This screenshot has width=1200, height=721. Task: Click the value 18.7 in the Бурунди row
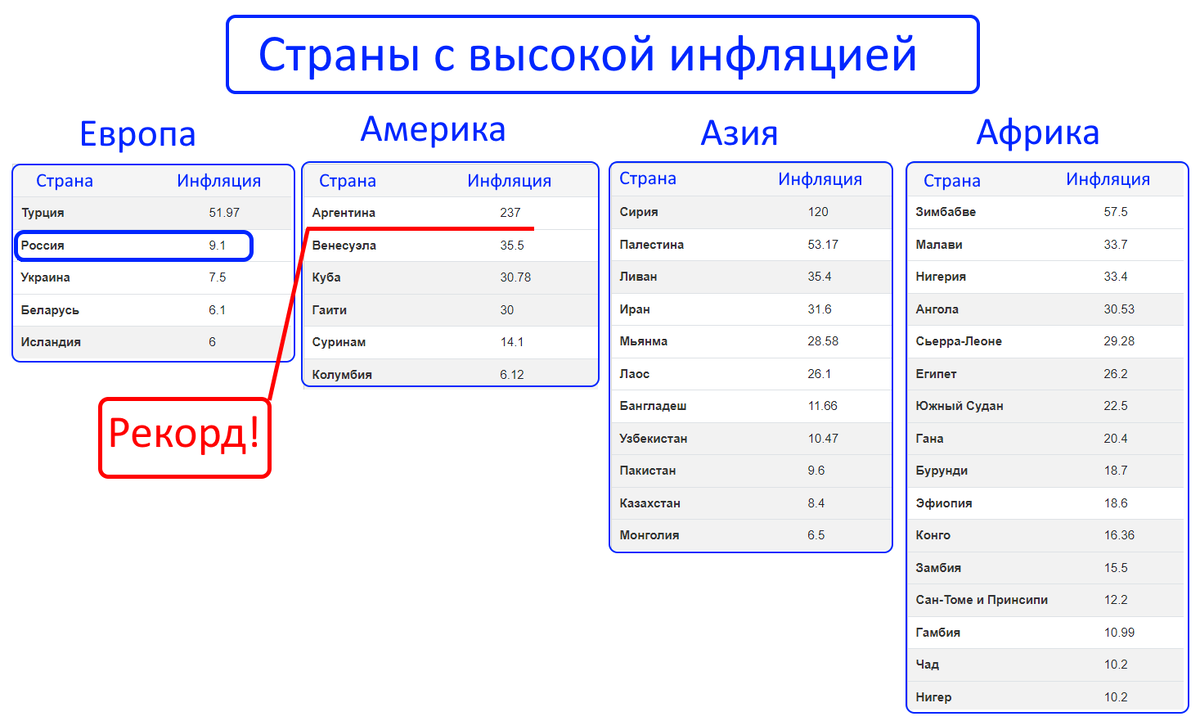(1116, 470)
